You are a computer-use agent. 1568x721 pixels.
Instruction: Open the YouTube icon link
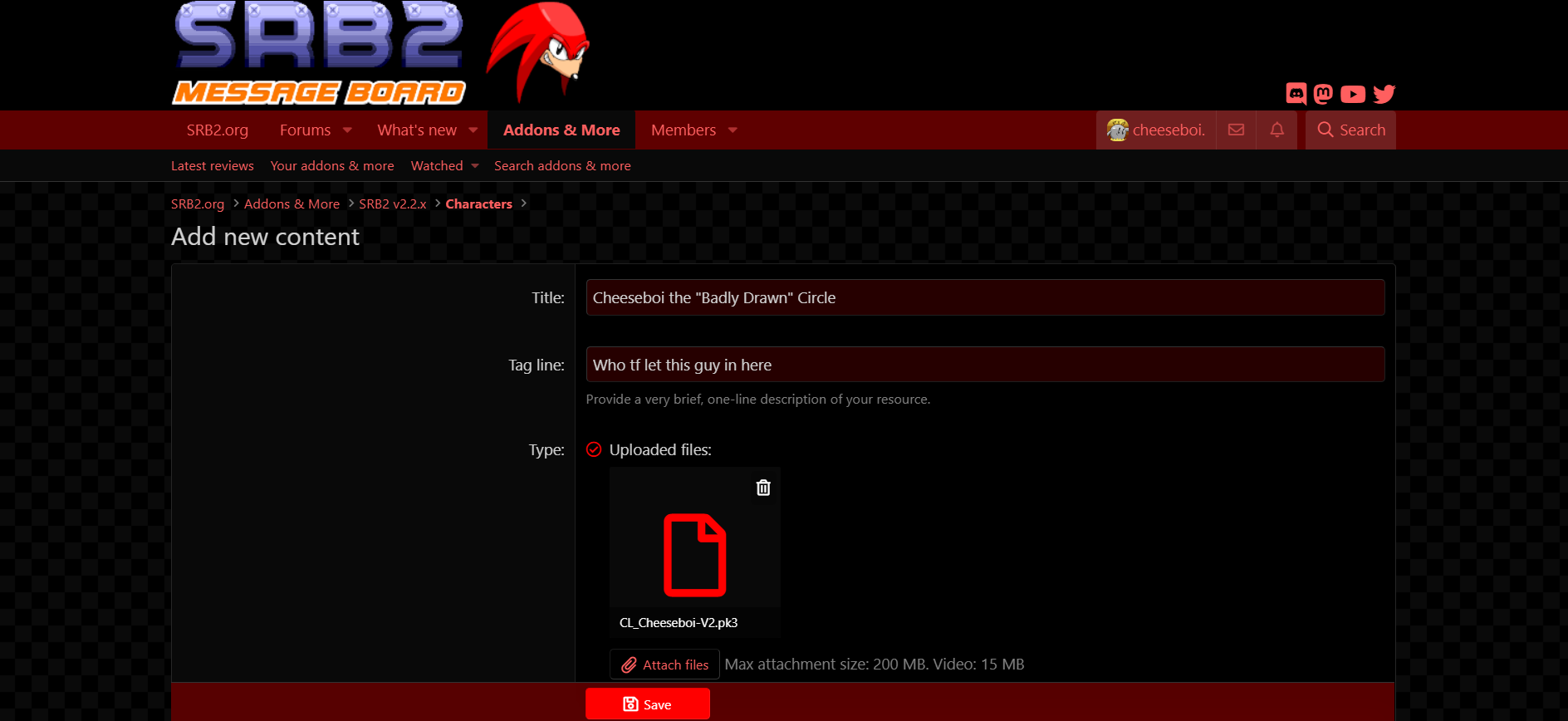pos(1352,94)
